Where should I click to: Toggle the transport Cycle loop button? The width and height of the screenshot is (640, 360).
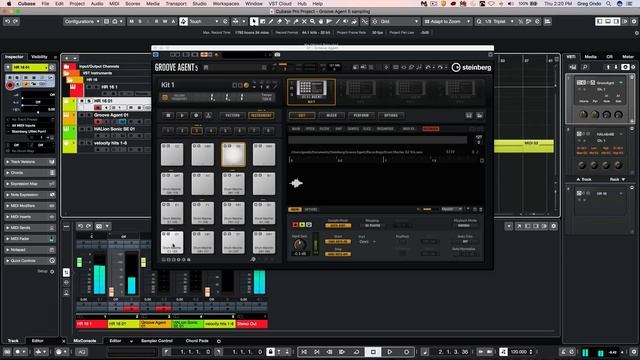[x=356, y=351]
